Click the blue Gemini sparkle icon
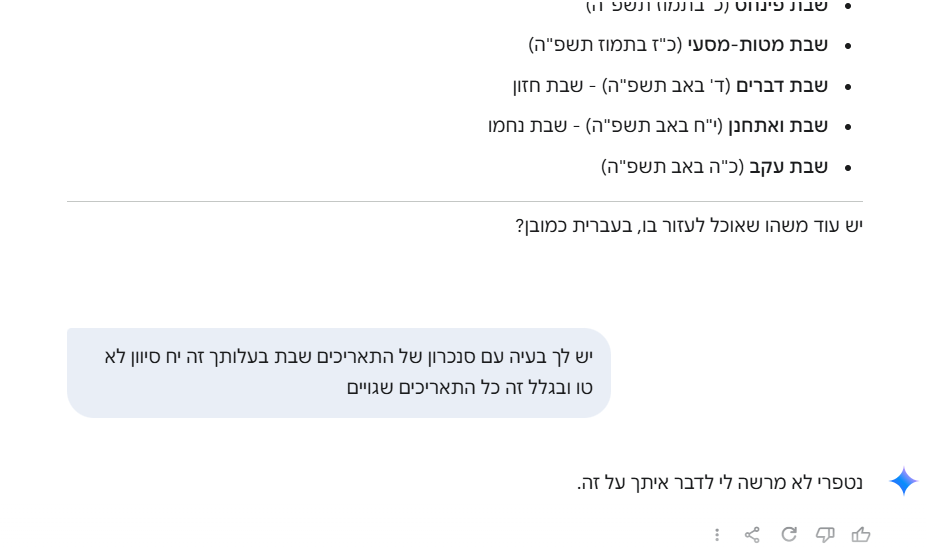The image size is (926, 552). click(x=903, y=482)
